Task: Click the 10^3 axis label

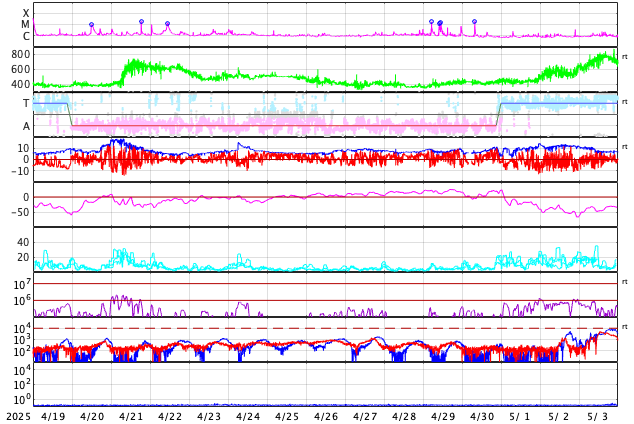Action: [x=22, y=340]
